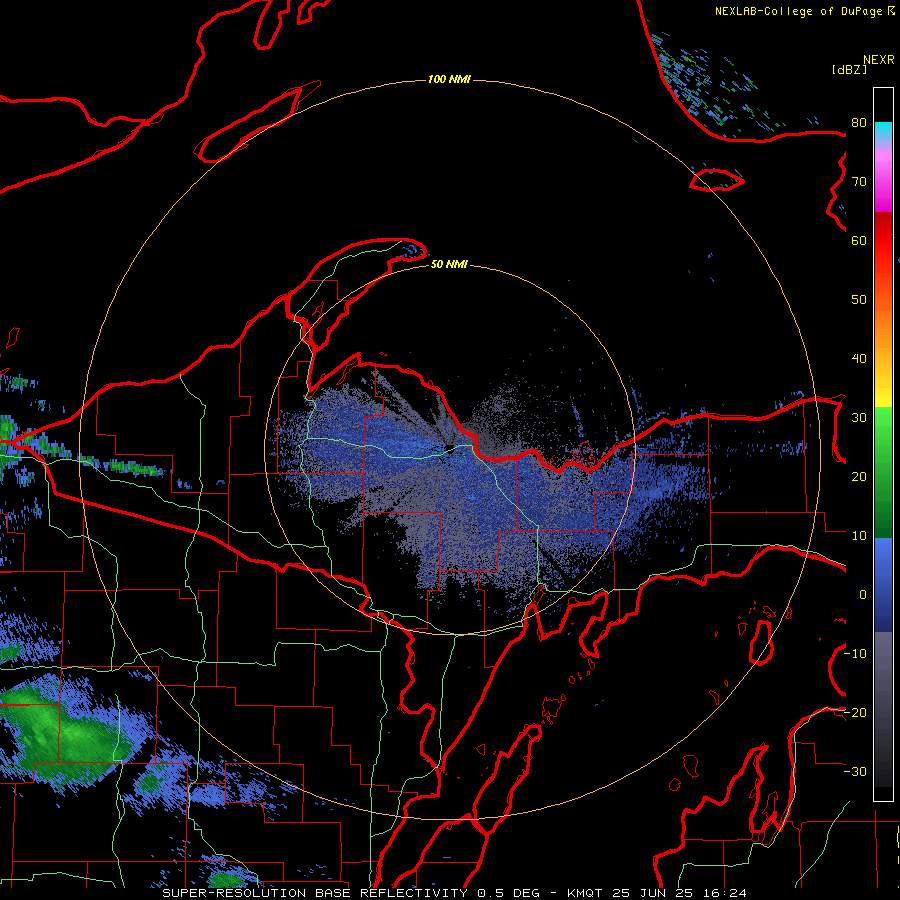Click the -20 value on the dBZ scale
Viewport: 900px width, 900px height.
[x=855, y=713]
